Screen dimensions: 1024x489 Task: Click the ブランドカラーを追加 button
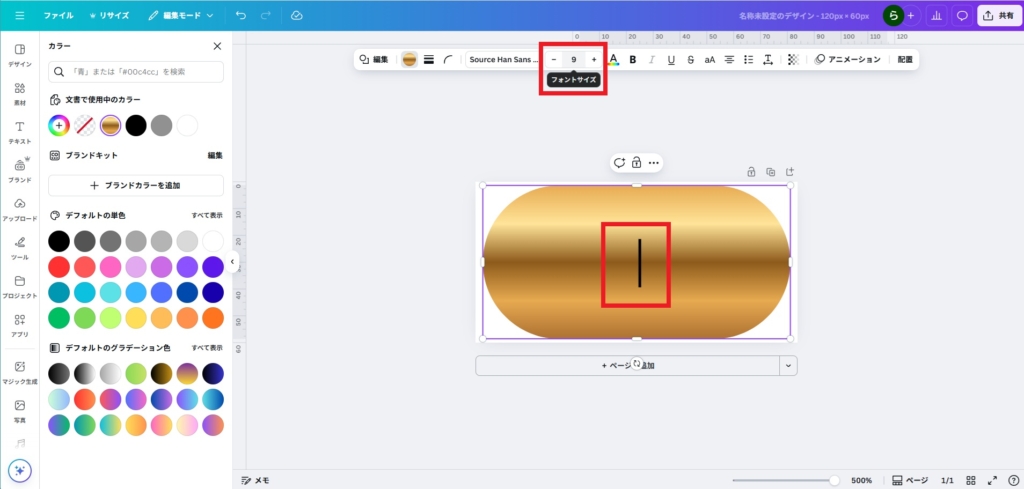136,186
